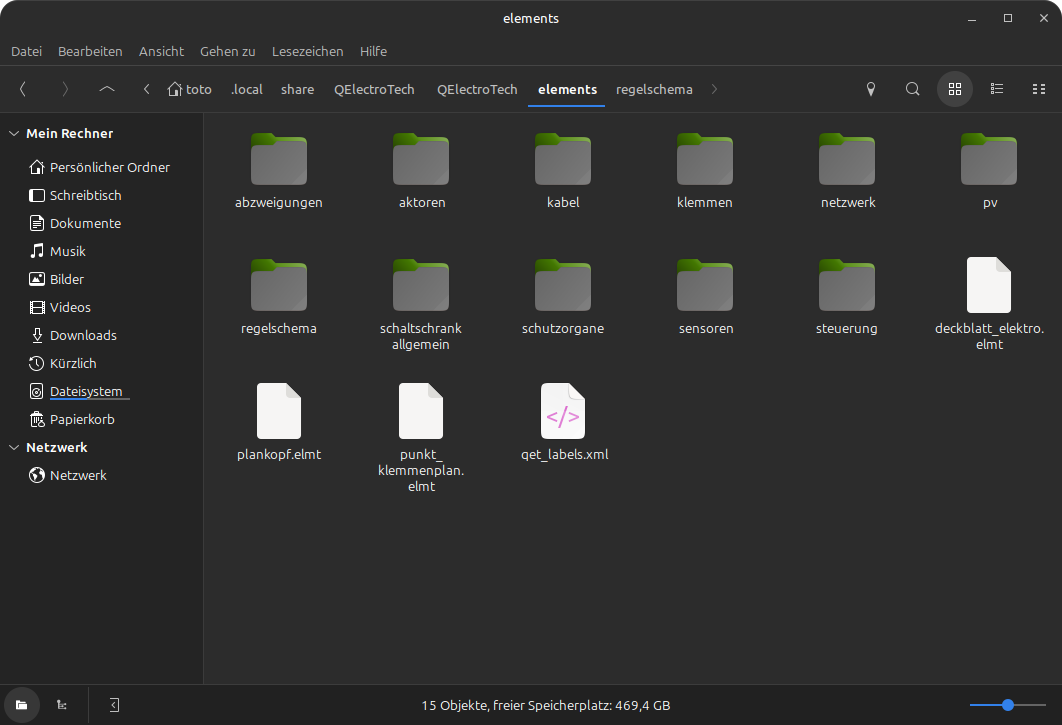Switch to list view
1062x725 pixels.
coord(996,89)
